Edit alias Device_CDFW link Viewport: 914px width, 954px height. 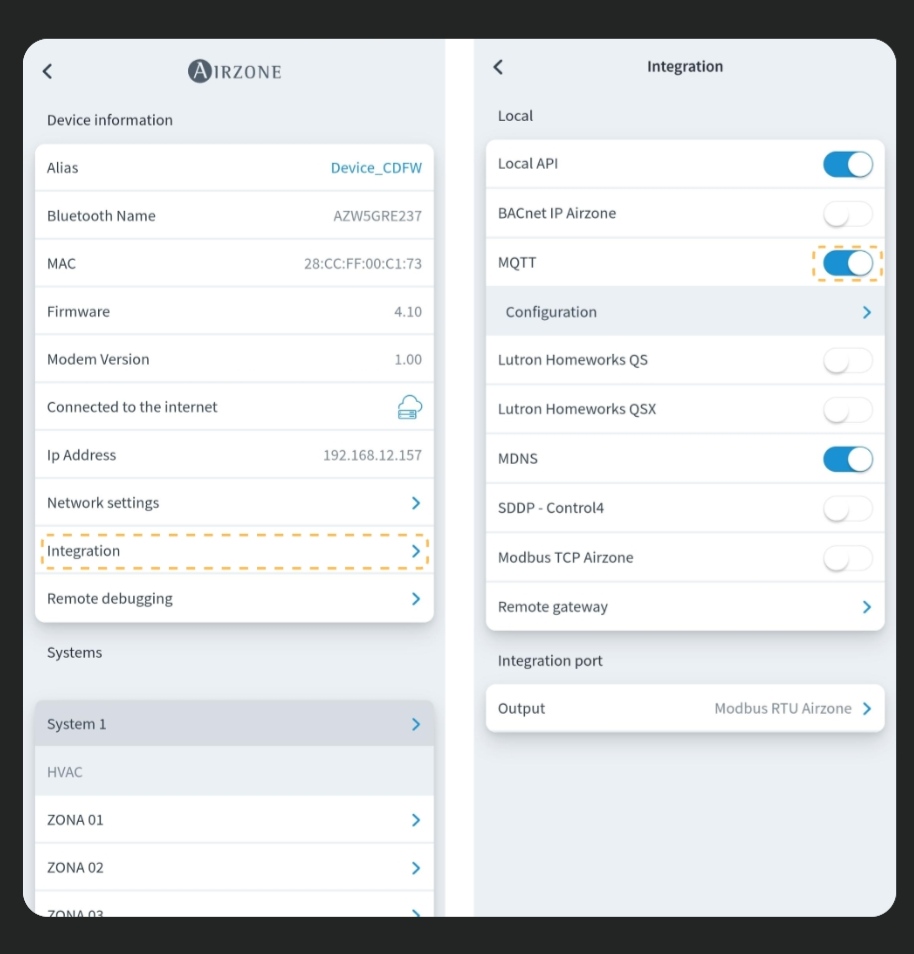376,168
